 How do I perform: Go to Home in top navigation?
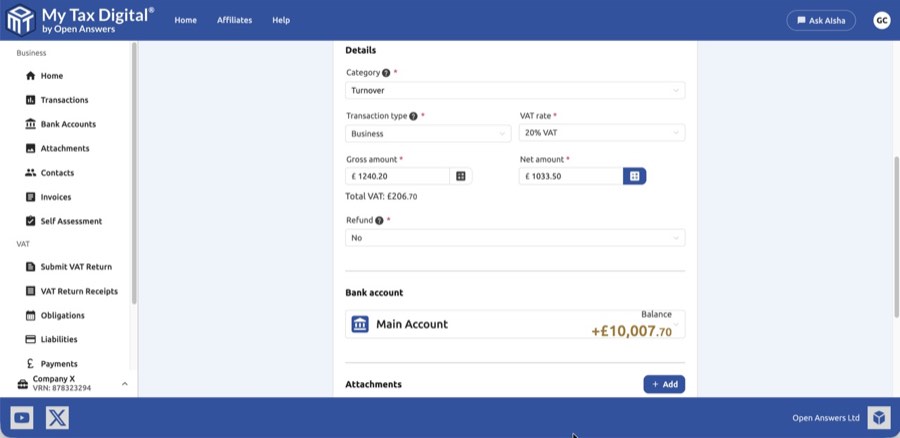185,20
